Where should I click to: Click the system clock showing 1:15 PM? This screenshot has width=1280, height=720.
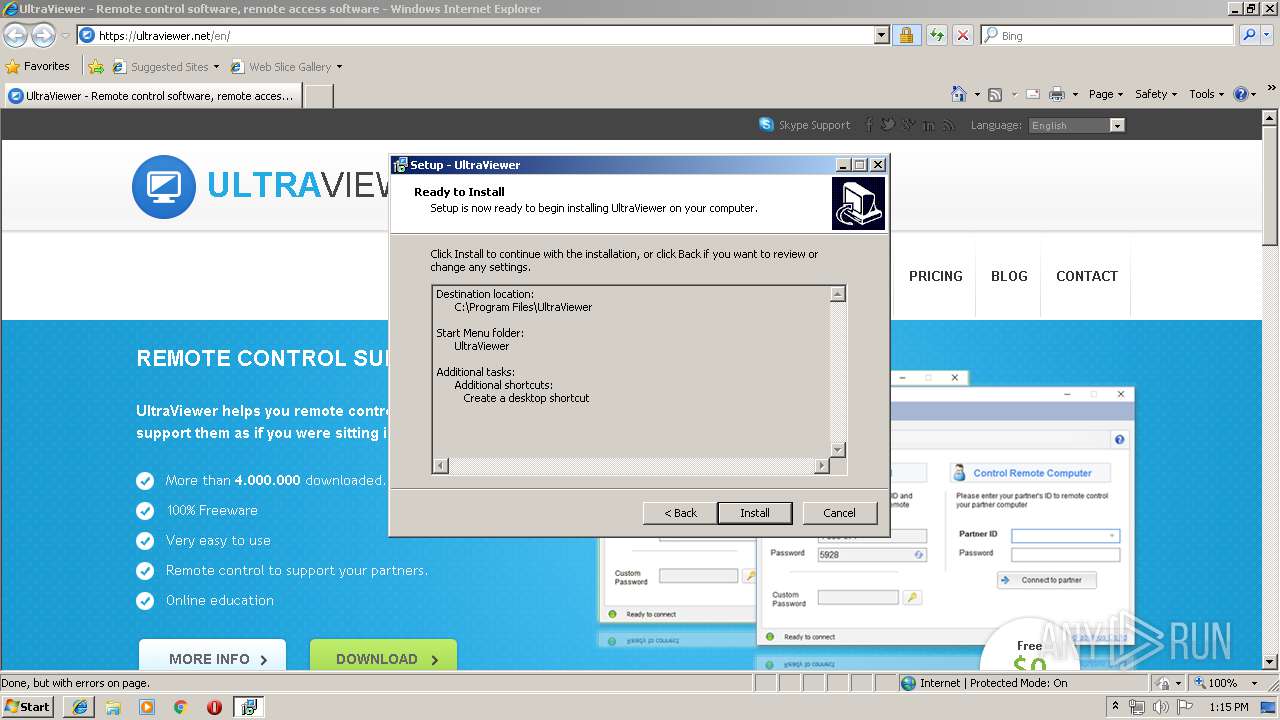click(x=1228, y=707)
